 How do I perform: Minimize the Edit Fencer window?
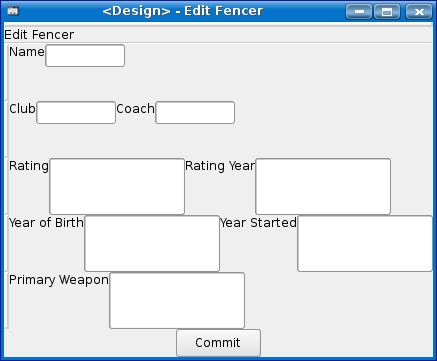click(359, 12)
